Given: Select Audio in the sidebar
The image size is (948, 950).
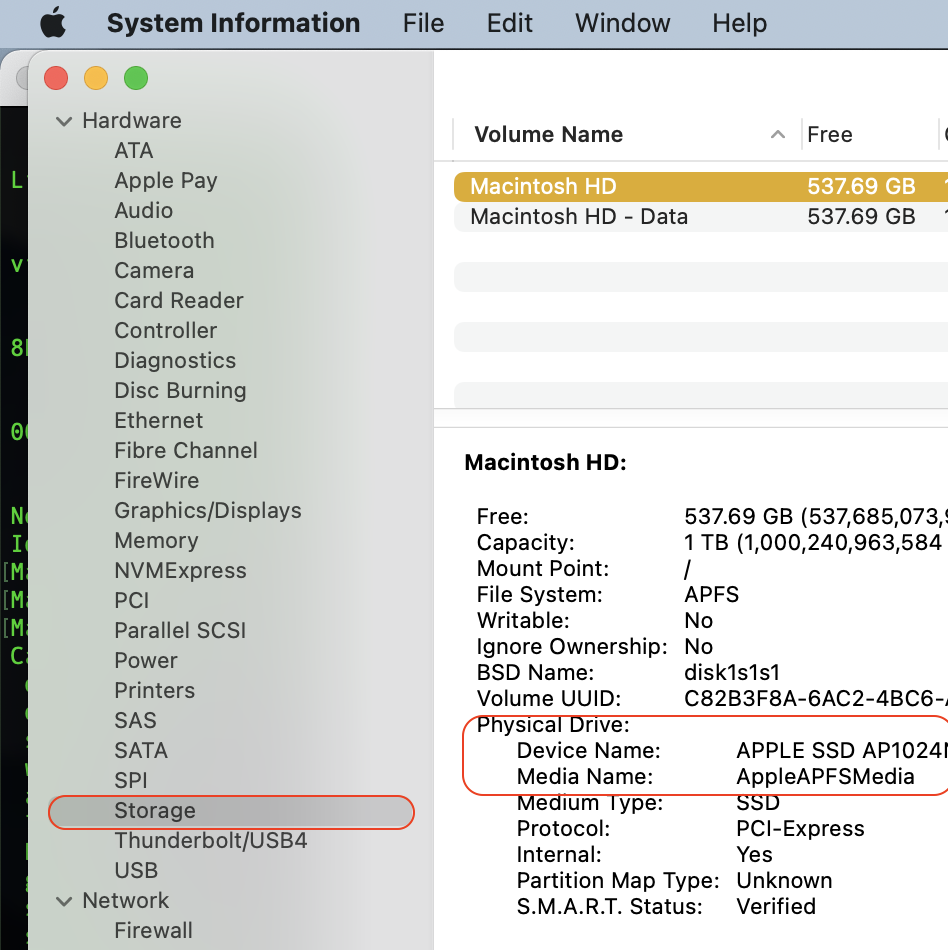Looking at the screenshot, I should click(x=144, y=210).
